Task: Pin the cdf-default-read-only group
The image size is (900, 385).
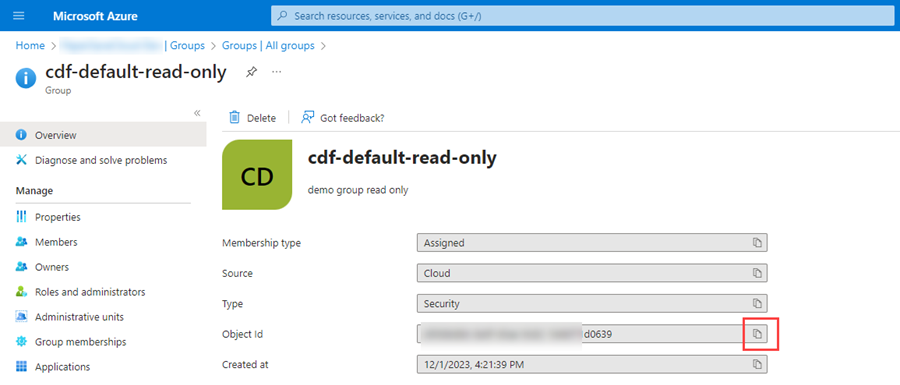Action: click(251, 72)
